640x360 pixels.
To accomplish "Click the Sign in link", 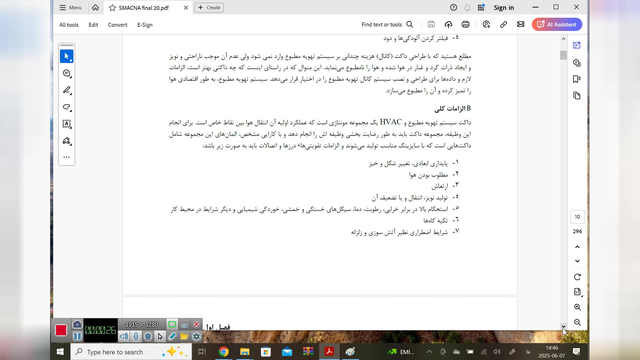I will click(x=504, y=7).
